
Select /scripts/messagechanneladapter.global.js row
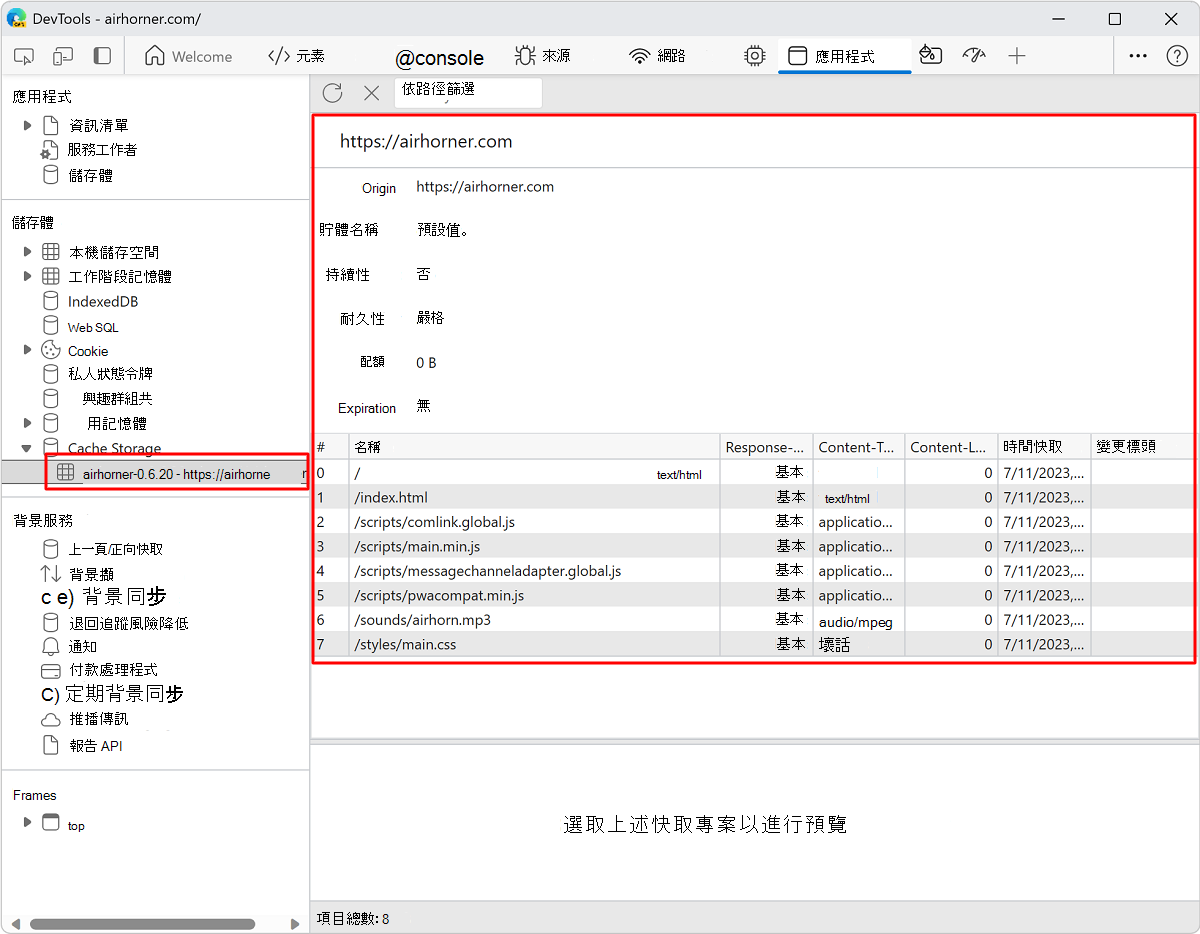[753, 570]
